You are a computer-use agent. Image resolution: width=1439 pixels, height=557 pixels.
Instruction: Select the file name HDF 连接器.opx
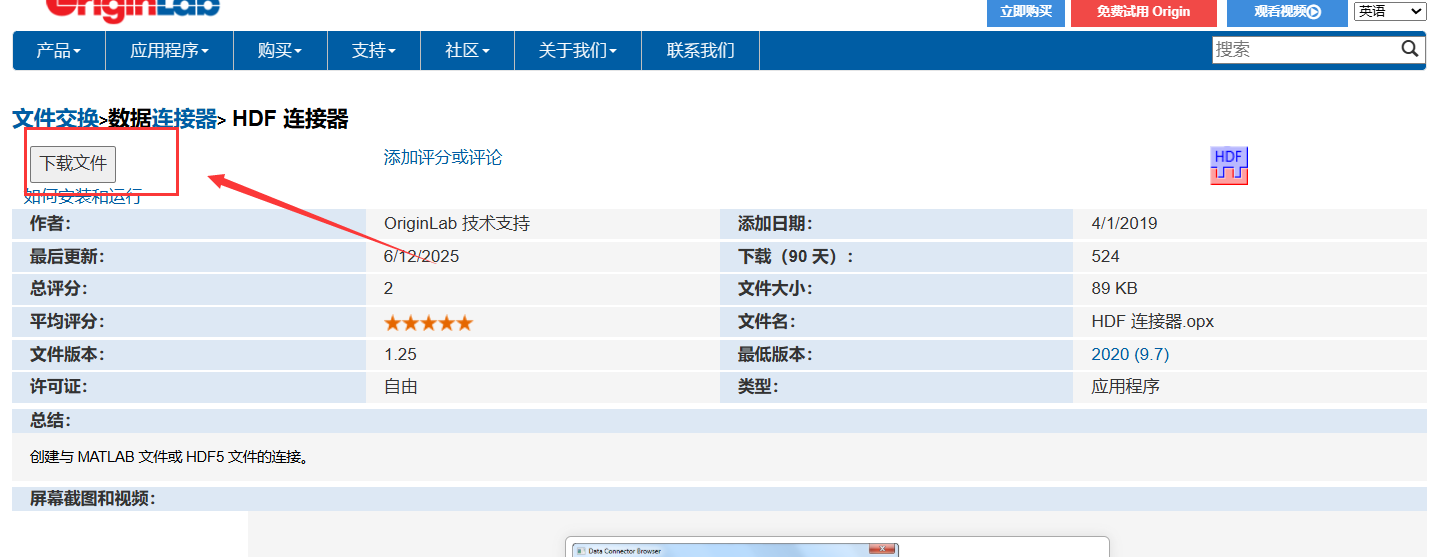[1153, 322]
